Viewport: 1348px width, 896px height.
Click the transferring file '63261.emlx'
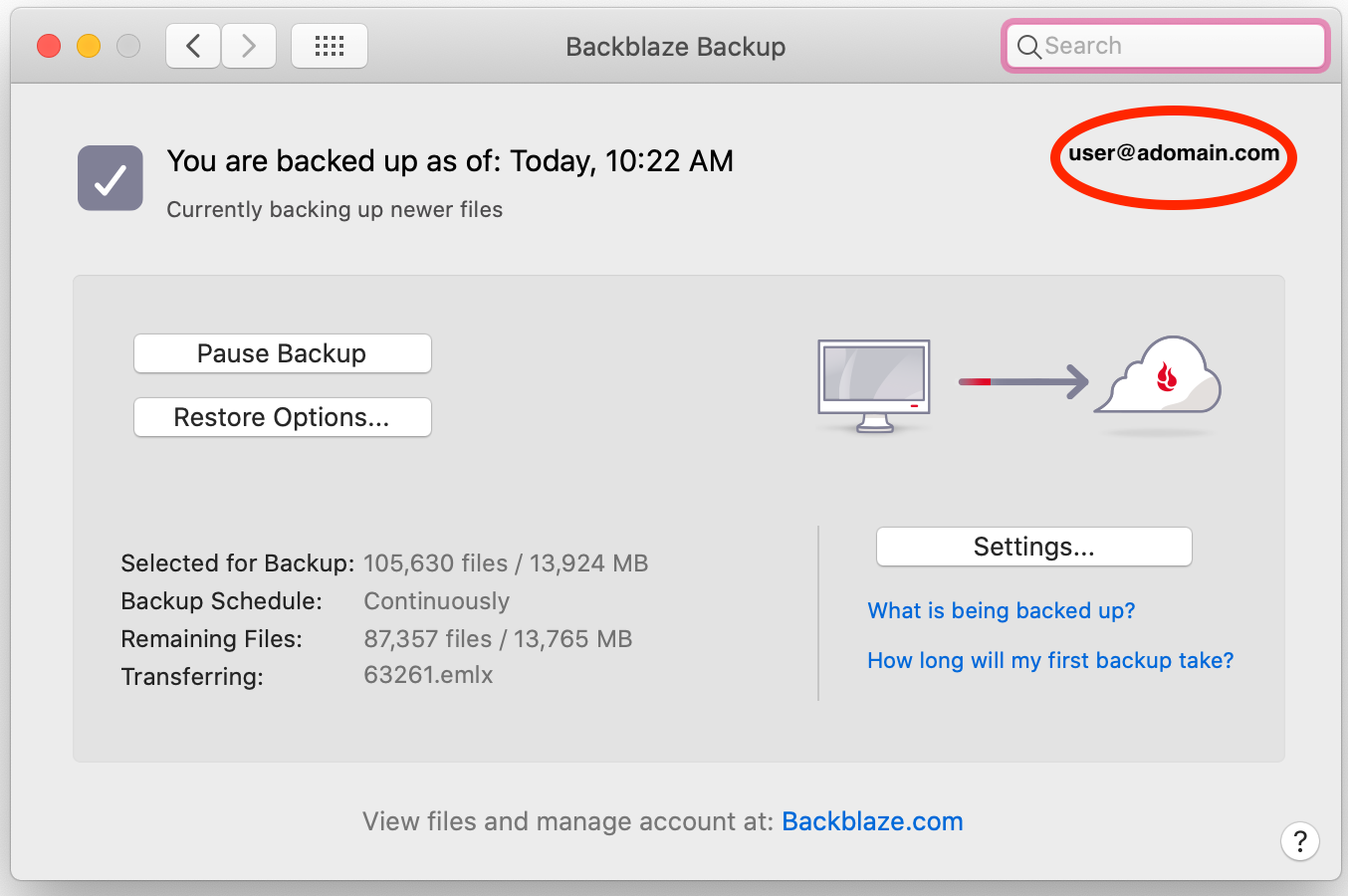point(428,675)
